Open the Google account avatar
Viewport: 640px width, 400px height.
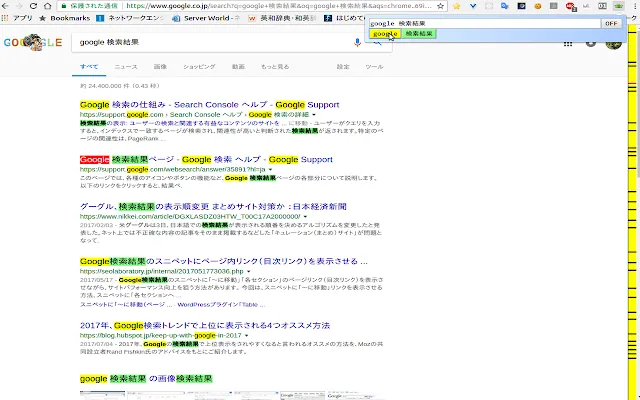pos(613,44)
